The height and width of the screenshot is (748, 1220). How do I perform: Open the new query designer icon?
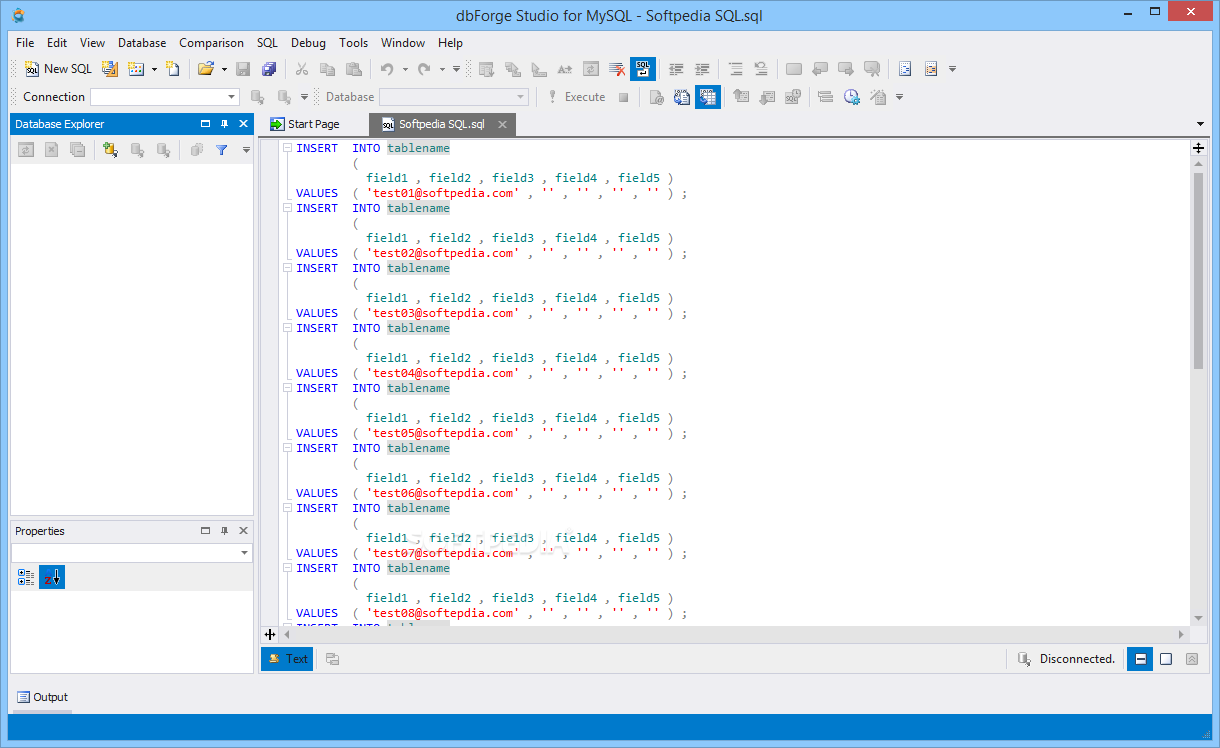(x=110, y=69)
